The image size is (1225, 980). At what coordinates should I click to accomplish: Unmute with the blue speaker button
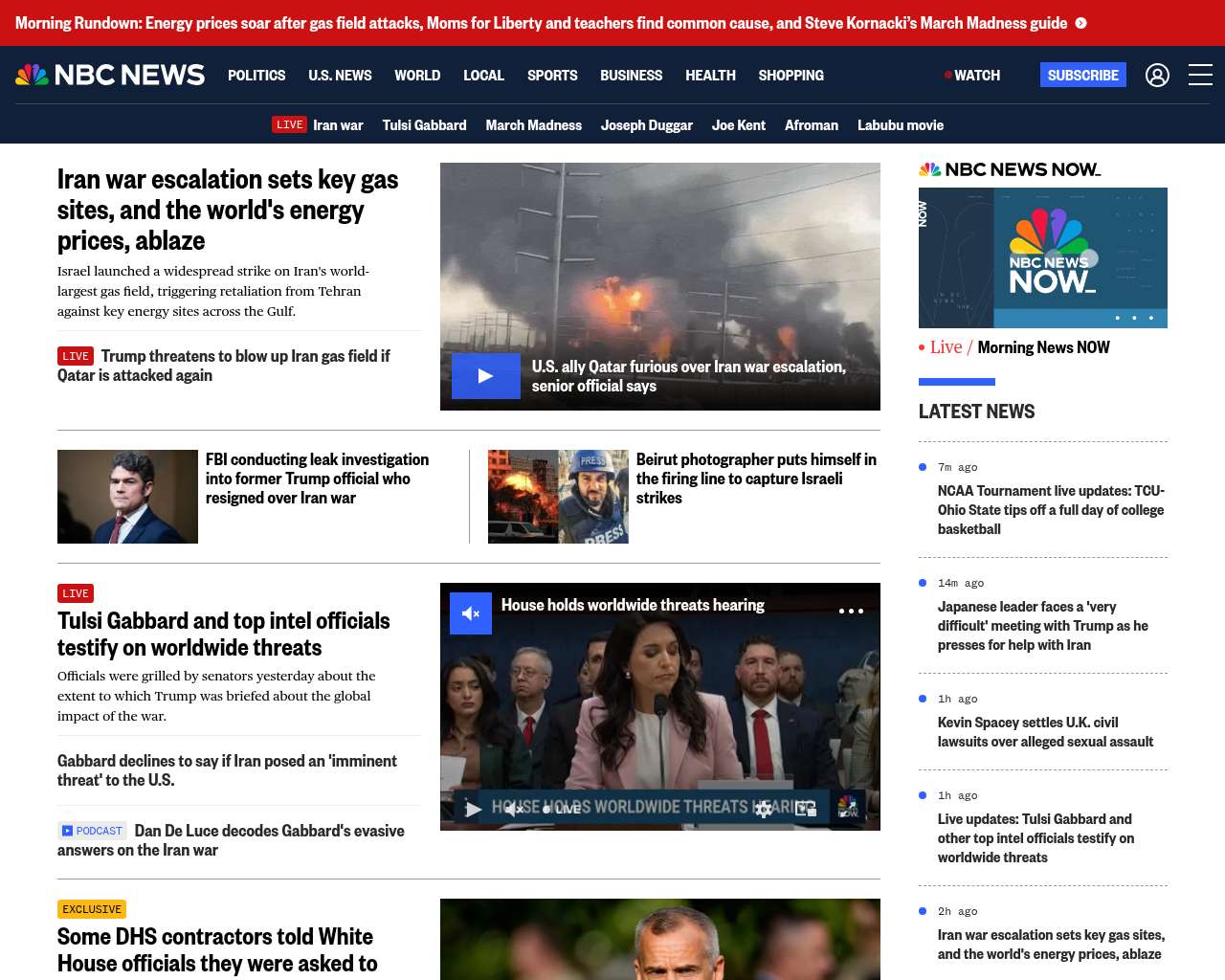coord(471,613)
